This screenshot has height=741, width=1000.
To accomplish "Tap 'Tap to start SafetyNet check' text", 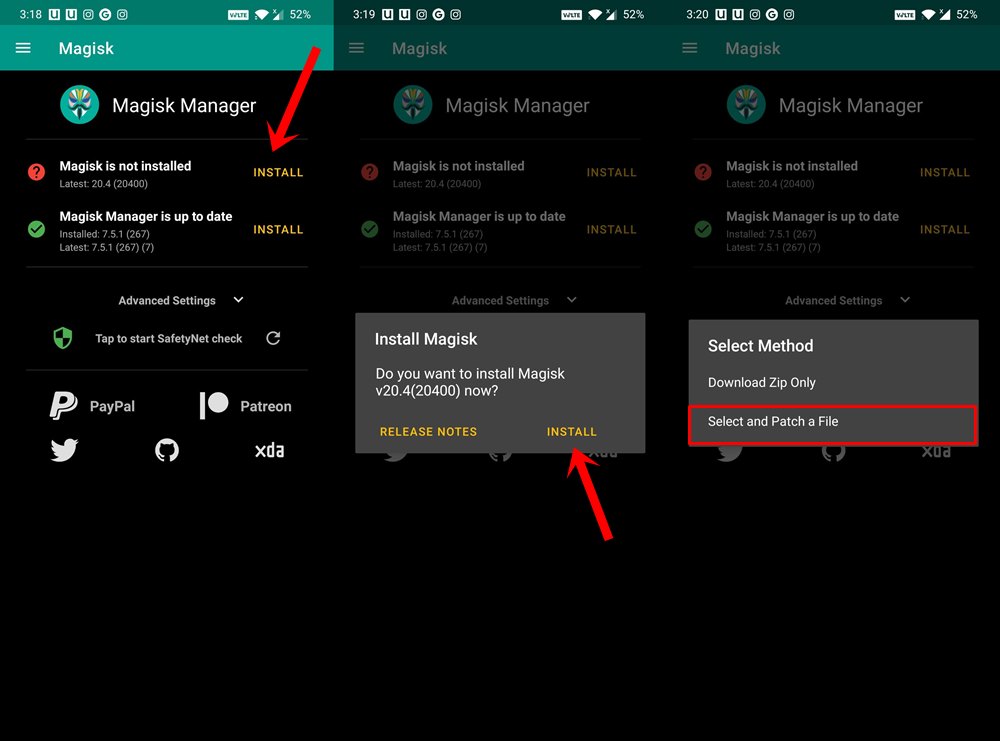I will [x=168, y=339].
